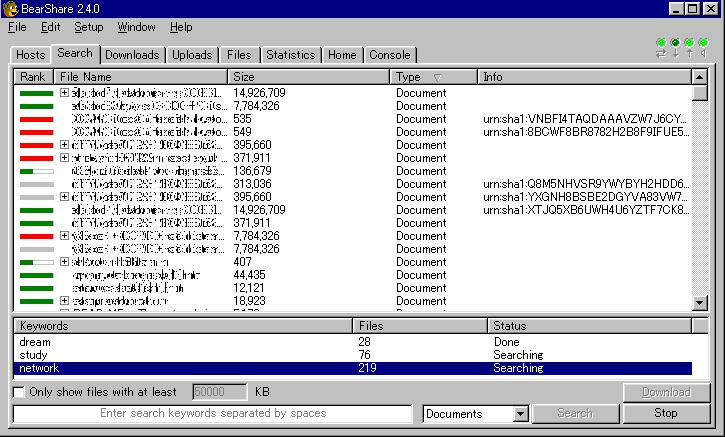Click the connection status light above two-way arrows
This screenshot has width=725, height=437.
coord(661,43)
